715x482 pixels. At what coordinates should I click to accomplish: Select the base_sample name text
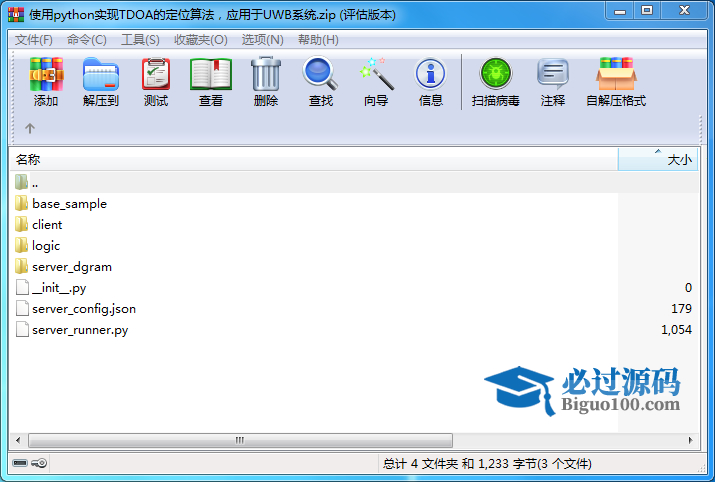pos(69,204)
